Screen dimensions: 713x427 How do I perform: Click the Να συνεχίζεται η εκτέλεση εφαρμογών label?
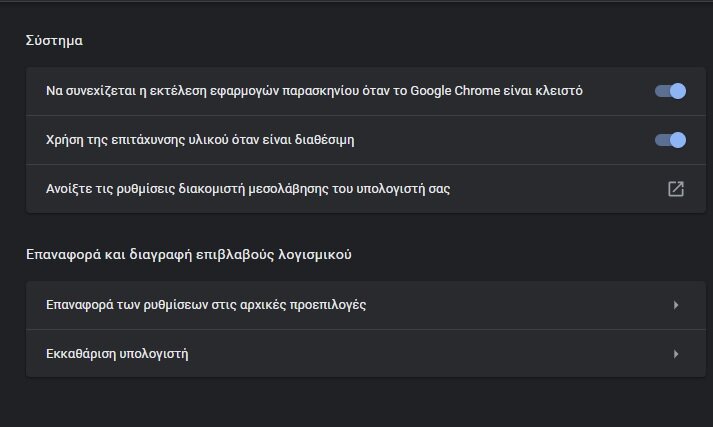pos(314,91)
